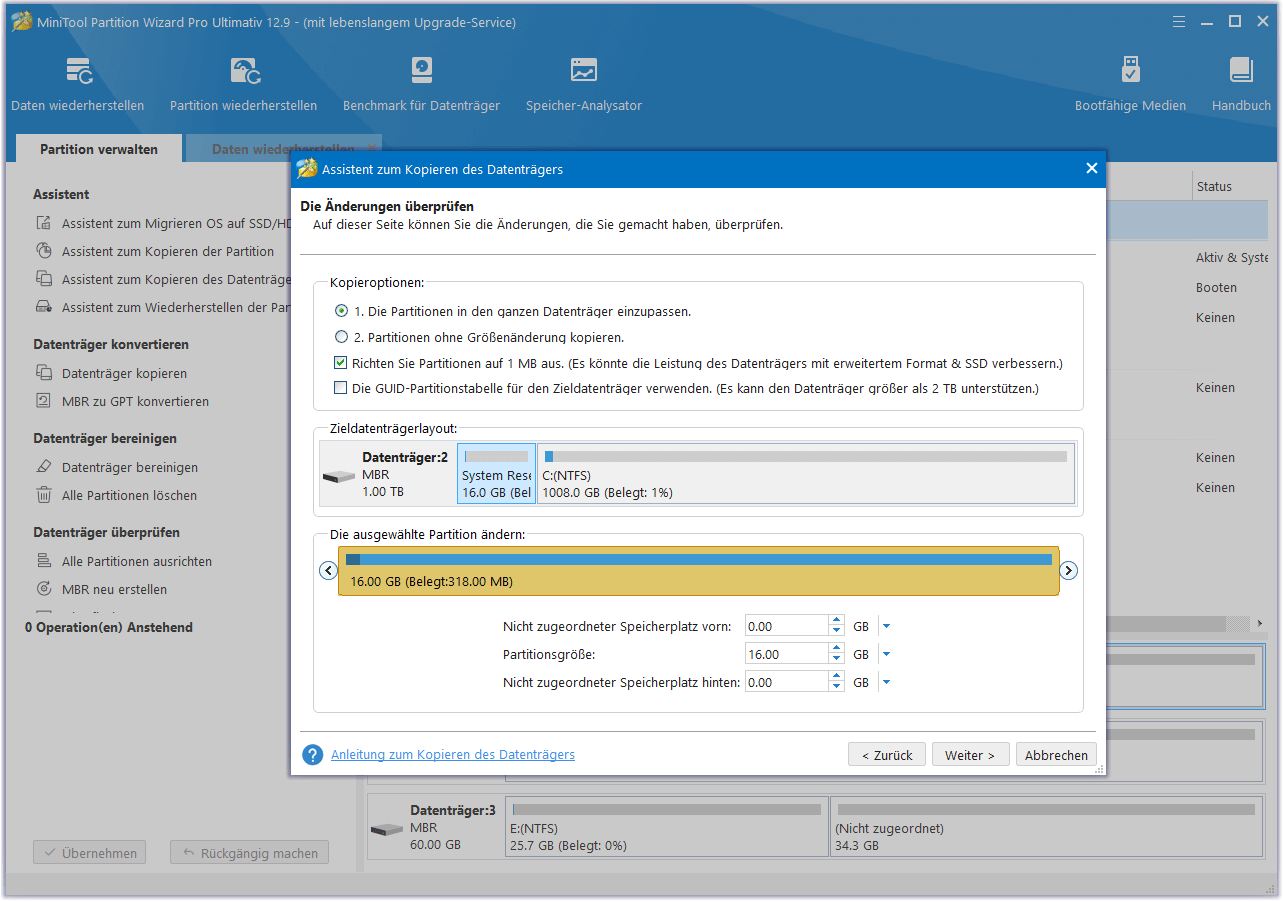Click Assistent zum Migrieren OS sidebar icon
The height and width of the screenshot is (902, 1283).
tap(44, 224)
